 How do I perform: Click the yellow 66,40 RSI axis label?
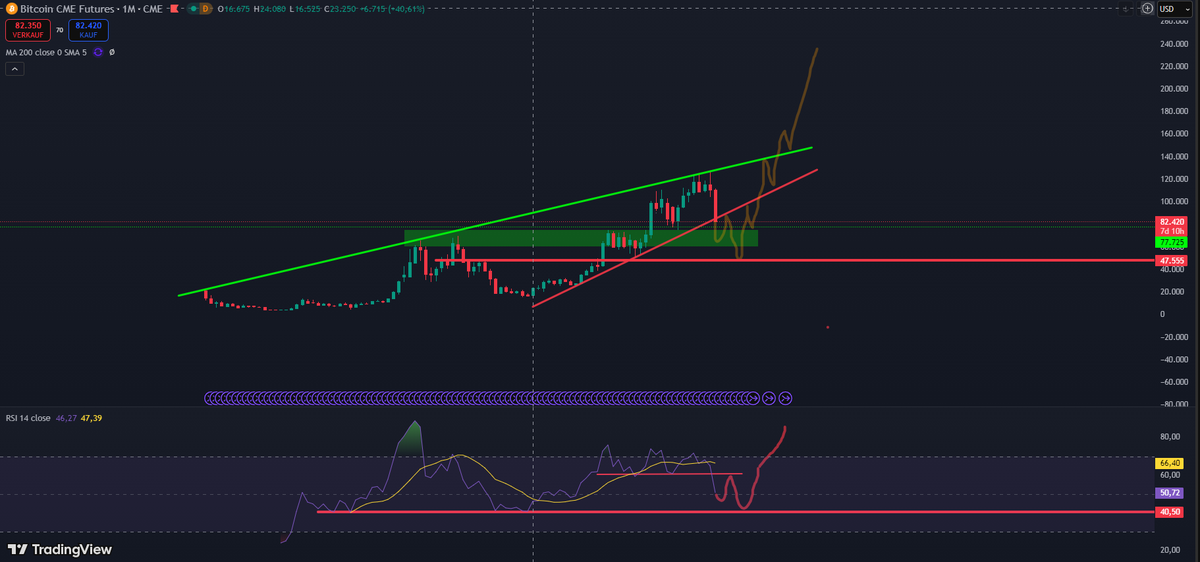tap(1169, 463)
